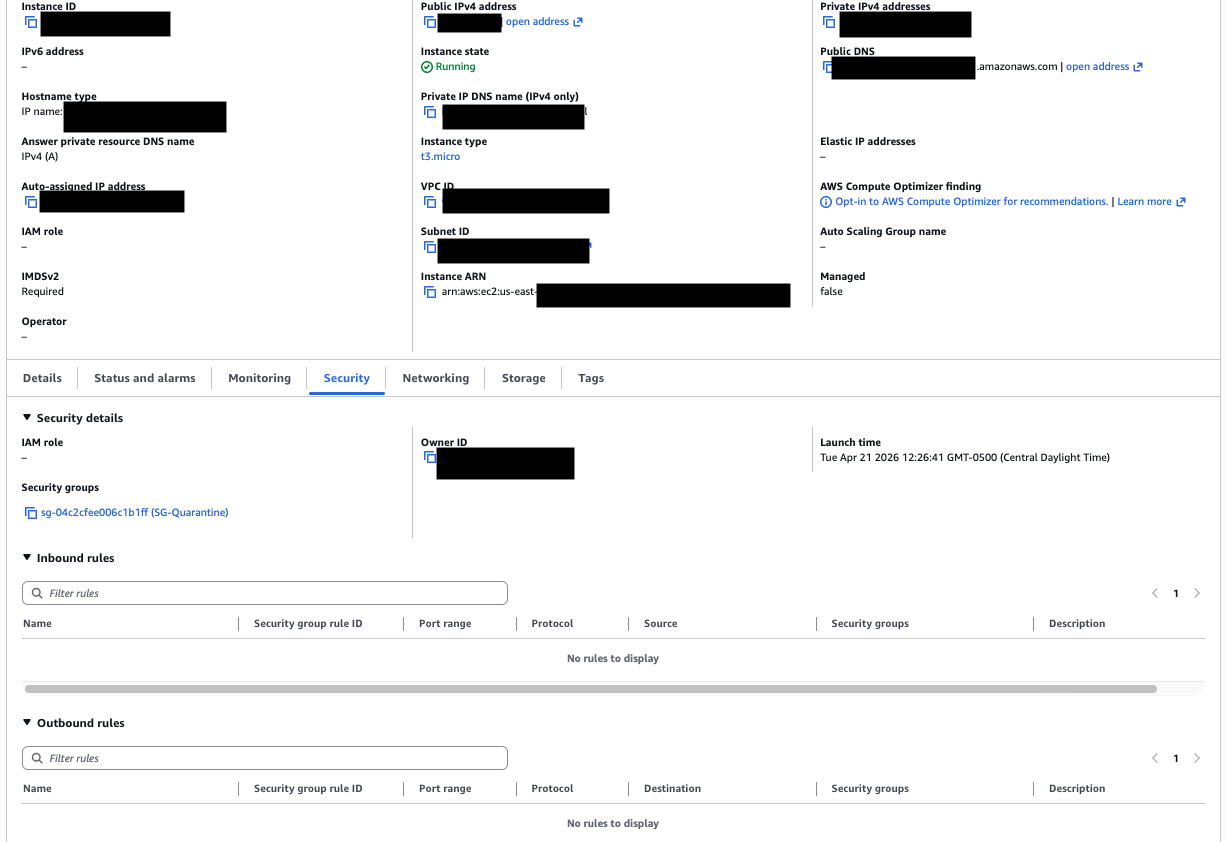Click Opt-in to AWS Compute Optimizer link
Viewport: 1226px width, 842px height.
971,202
